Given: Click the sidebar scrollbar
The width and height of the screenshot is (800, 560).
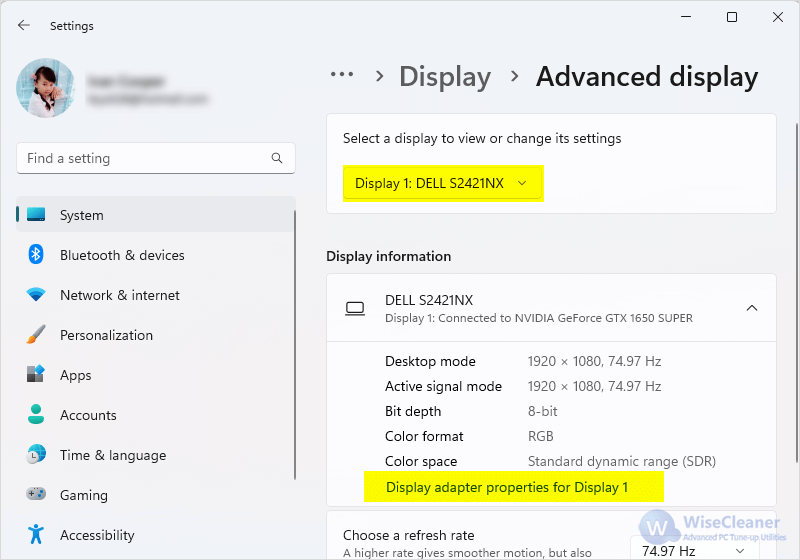Looking at the screenshot, I should click(295, 344).
